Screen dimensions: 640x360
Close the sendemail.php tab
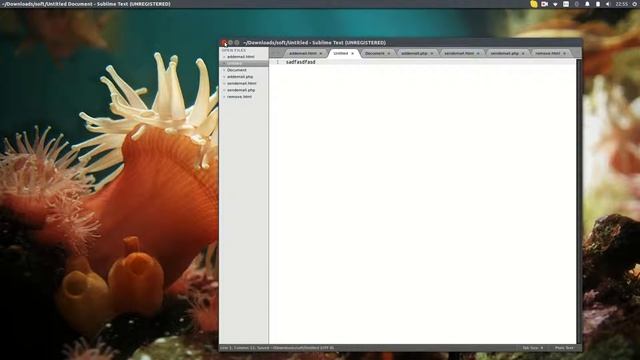pos(523,53)
